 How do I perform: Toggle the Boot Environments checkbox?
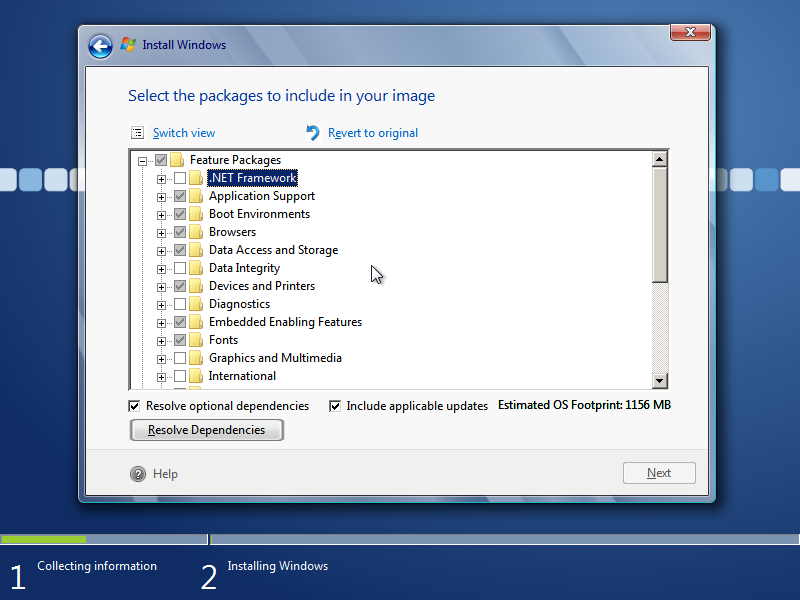point(180,214)
